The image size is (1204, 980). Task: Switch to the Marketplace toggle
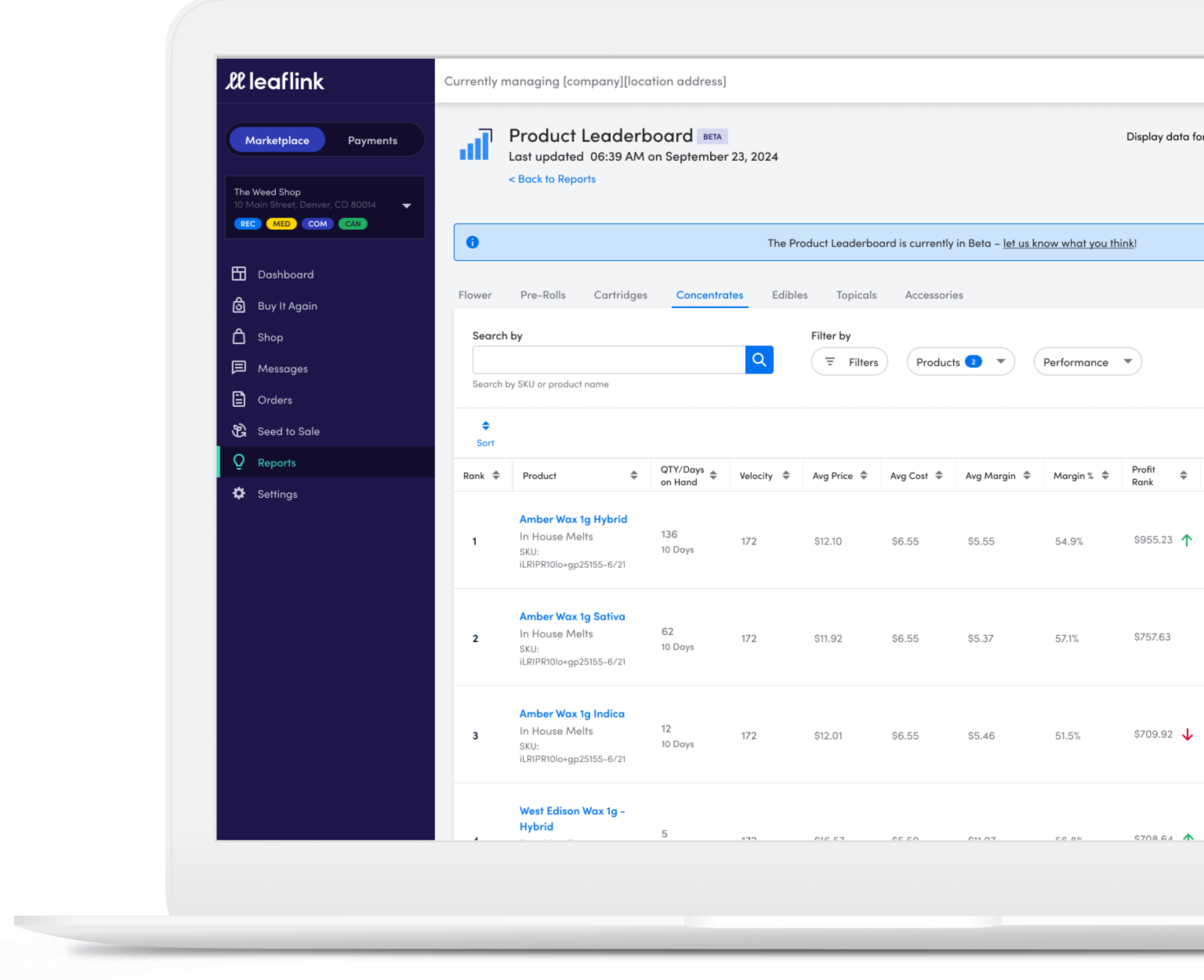coord(277,140)
